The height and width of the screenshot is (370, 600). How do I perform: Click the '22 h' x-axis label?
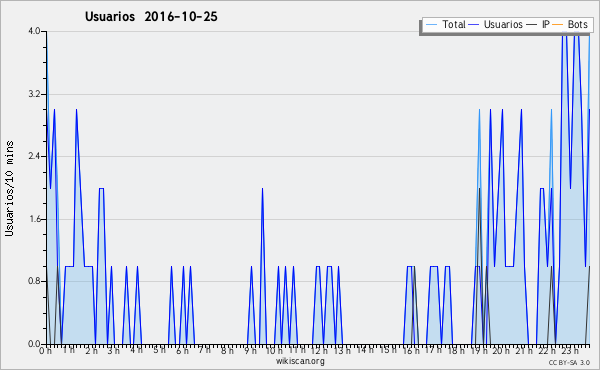point(547,351)
